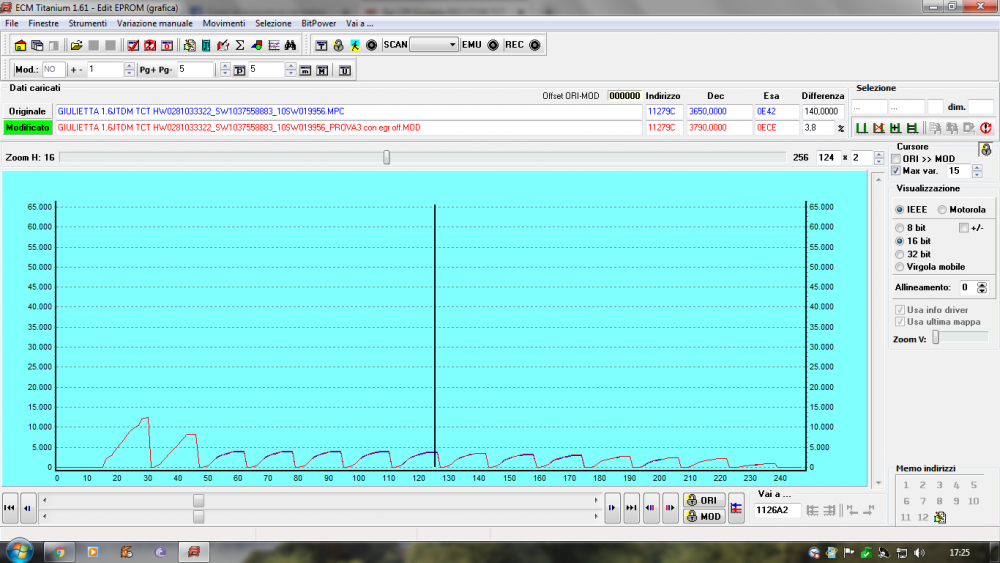The width and height of the screenshot is (1000, 563).
Task: Open the Strumenti menu
Action: 87,24
